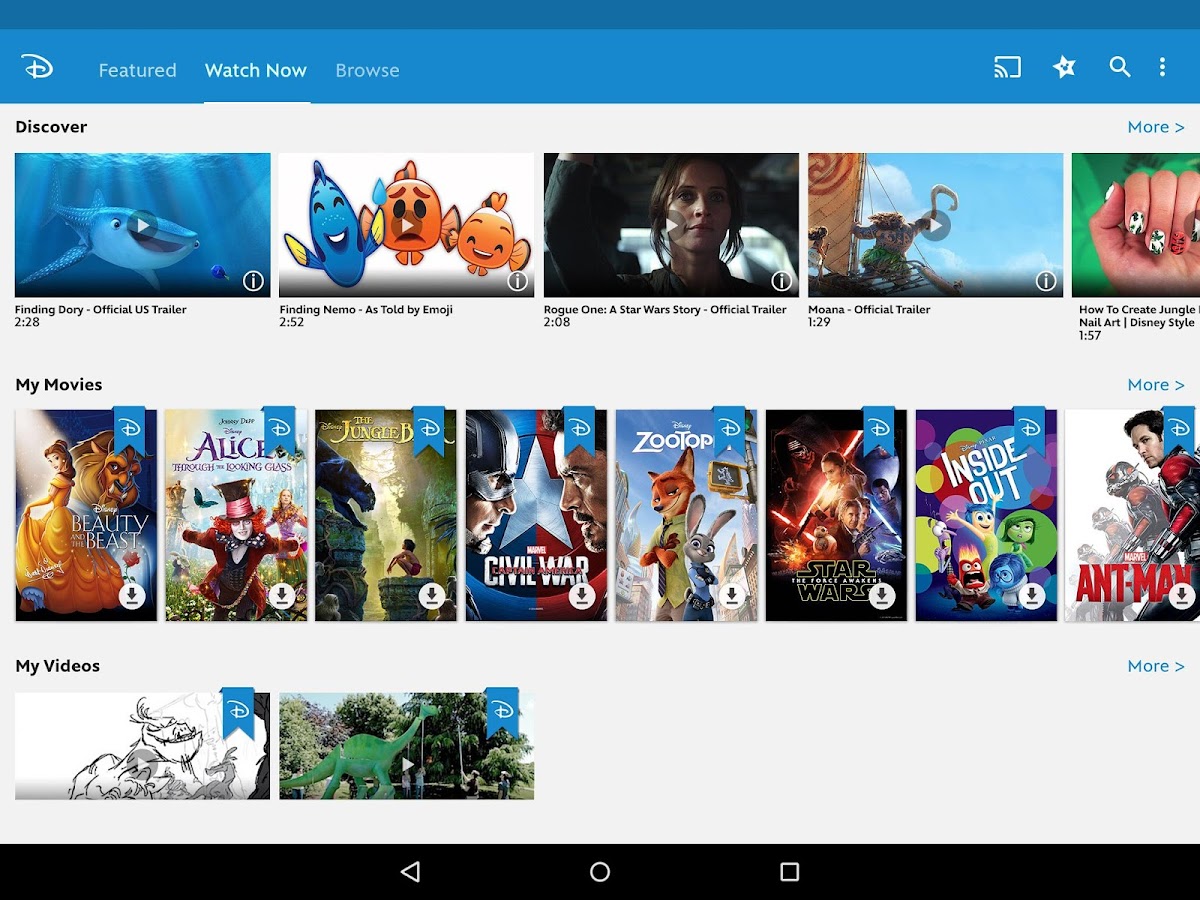The height and width of the screenshot is (900, 1200).
Task: Open the Jungle Nail Art video thumbnail
Action: (x=1136, y=225)
